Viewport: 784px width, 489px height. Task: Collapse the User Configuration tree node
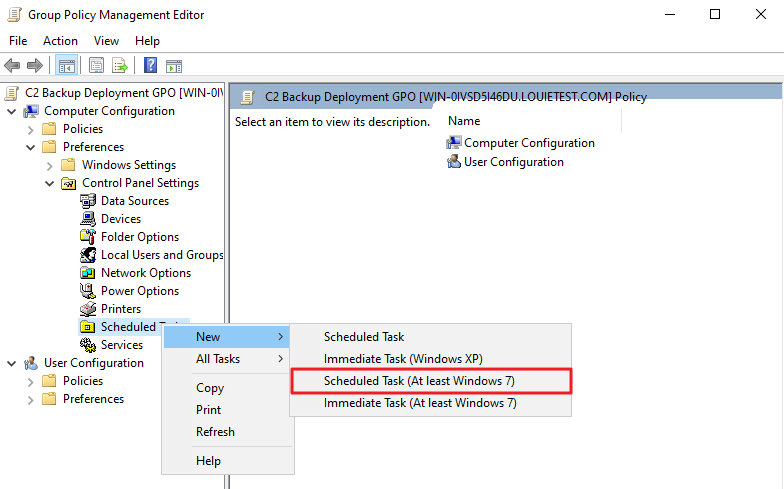12,364
